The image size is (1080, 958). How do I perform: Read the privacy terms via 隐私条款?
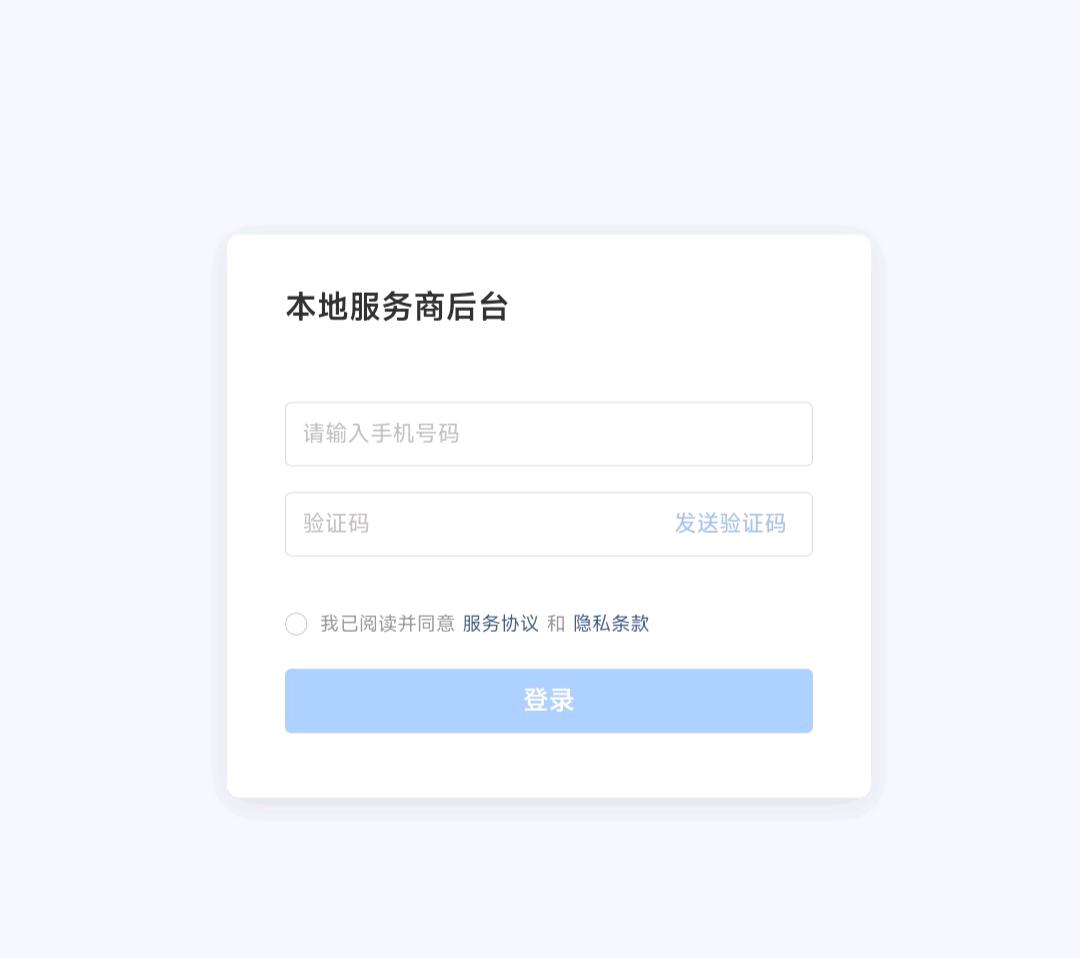[611, 623]
